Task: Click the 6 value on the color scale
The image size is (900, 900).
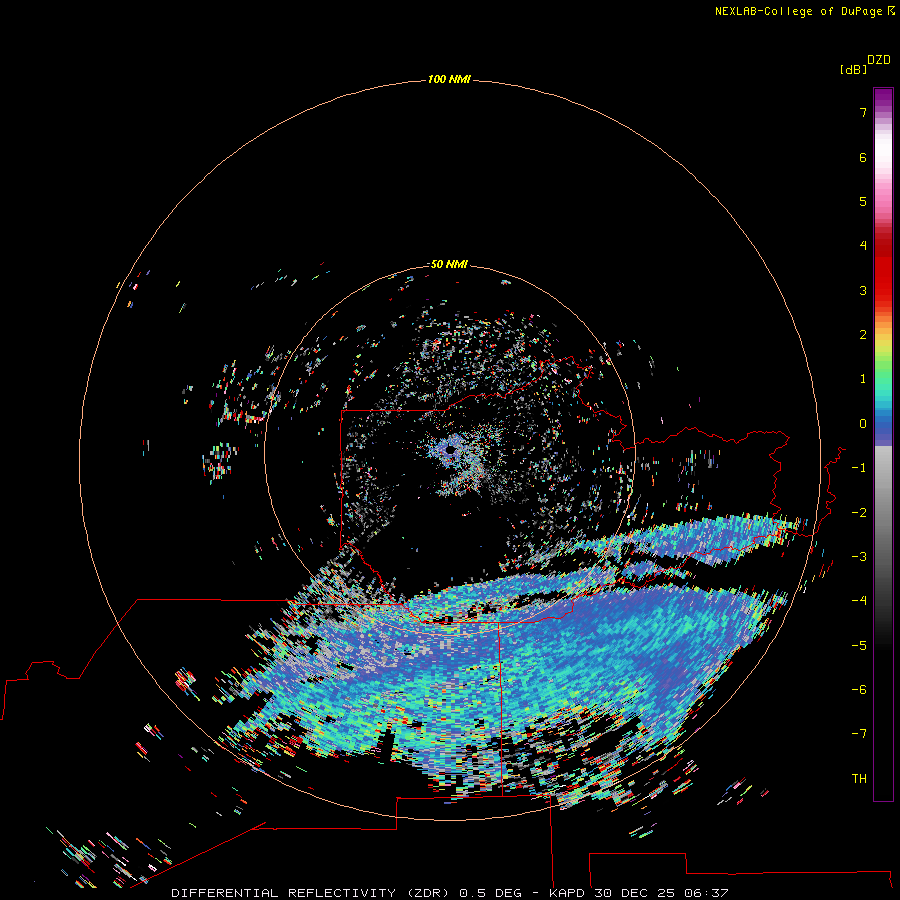Action: coord(863,157)
